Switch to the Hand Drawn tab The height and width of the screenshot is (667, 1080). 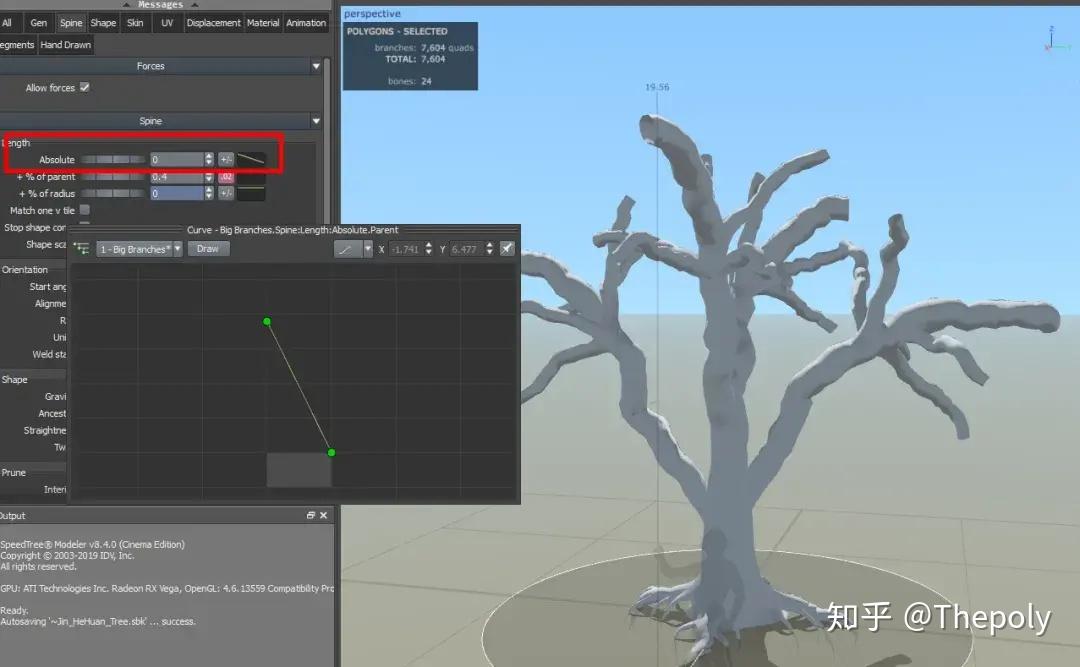65,45
